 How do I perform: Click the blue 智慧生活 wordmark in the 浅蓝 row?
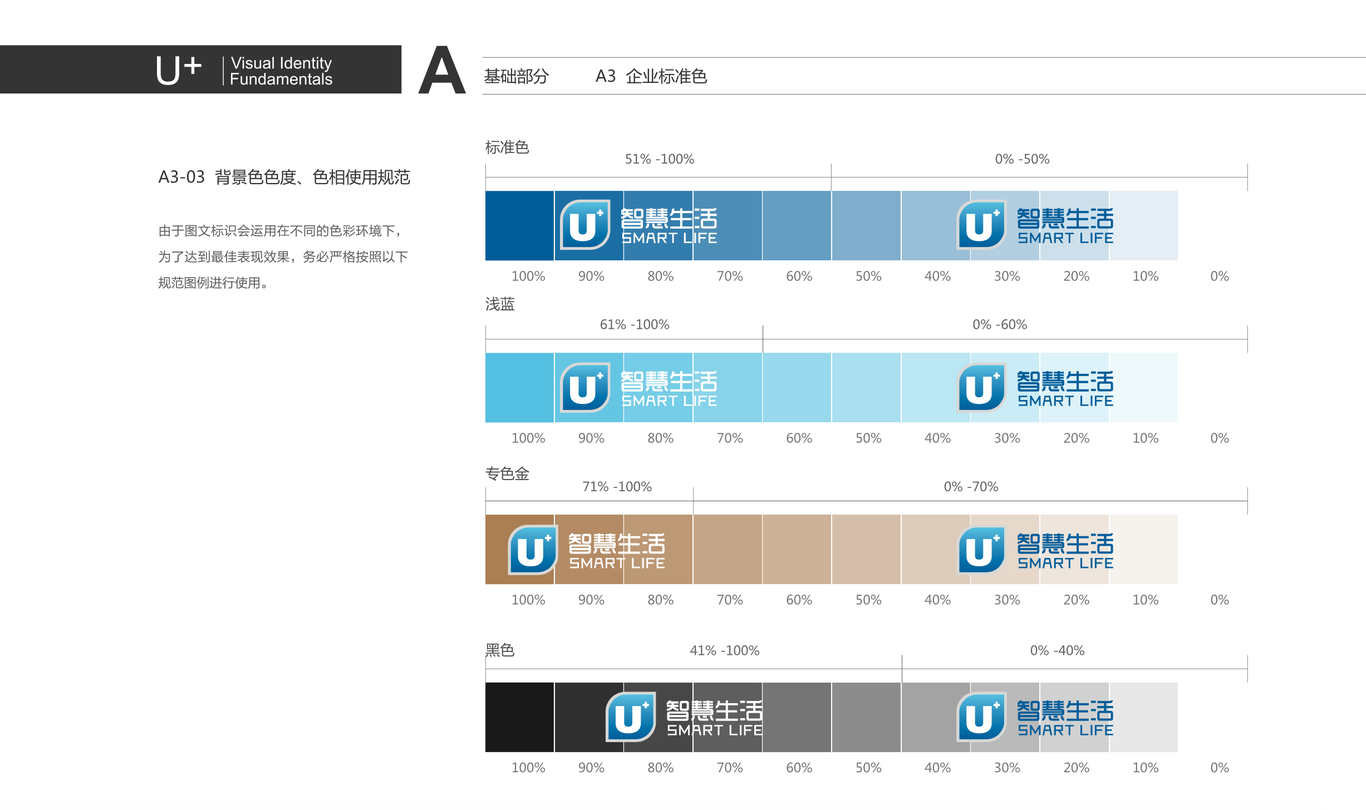click(x=1065, y=382)
